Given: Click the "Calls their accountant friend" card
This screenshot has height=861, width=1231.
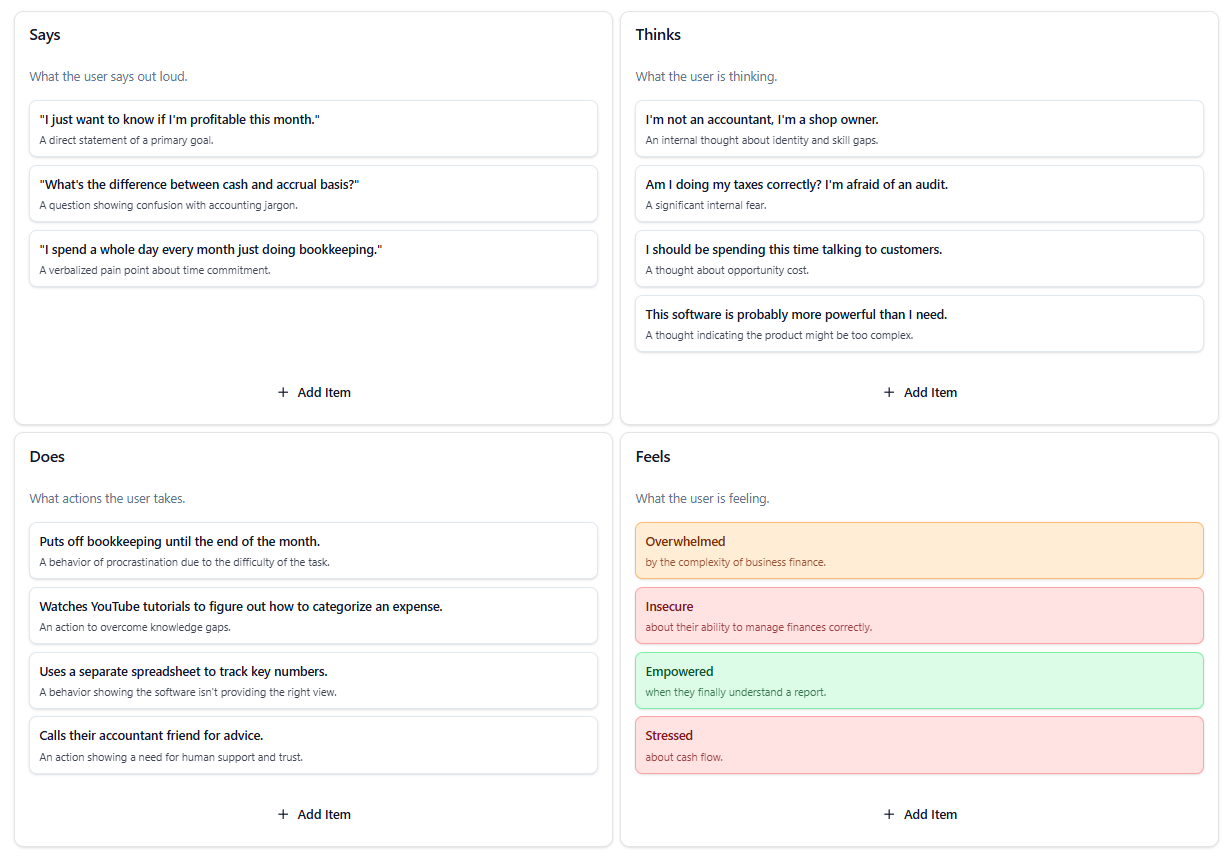Looking at the screenshot, I should (313, 745).
